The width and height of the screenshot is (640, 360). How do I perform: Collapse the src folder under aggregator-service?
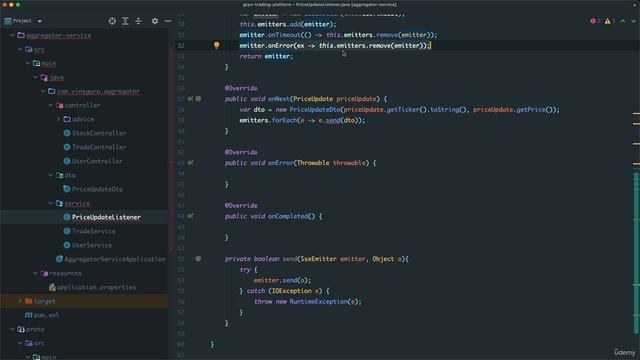point(20,49)
